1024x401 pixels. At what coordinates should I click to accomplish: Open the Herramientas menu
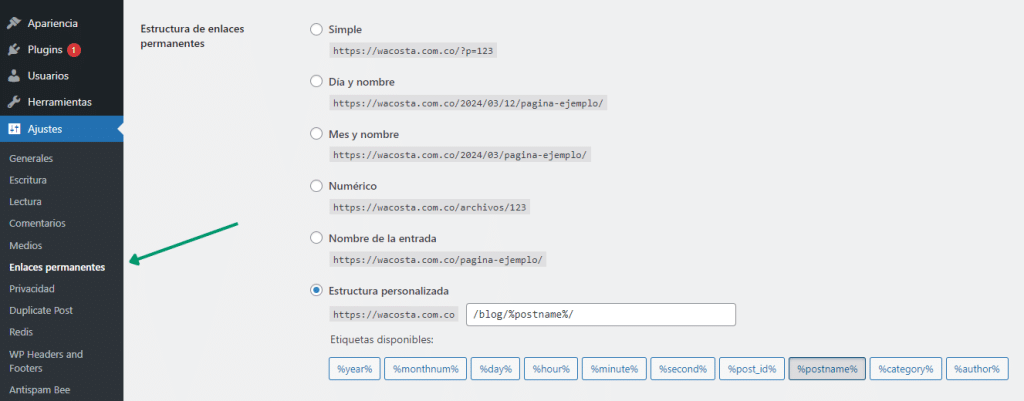(61, 103)
